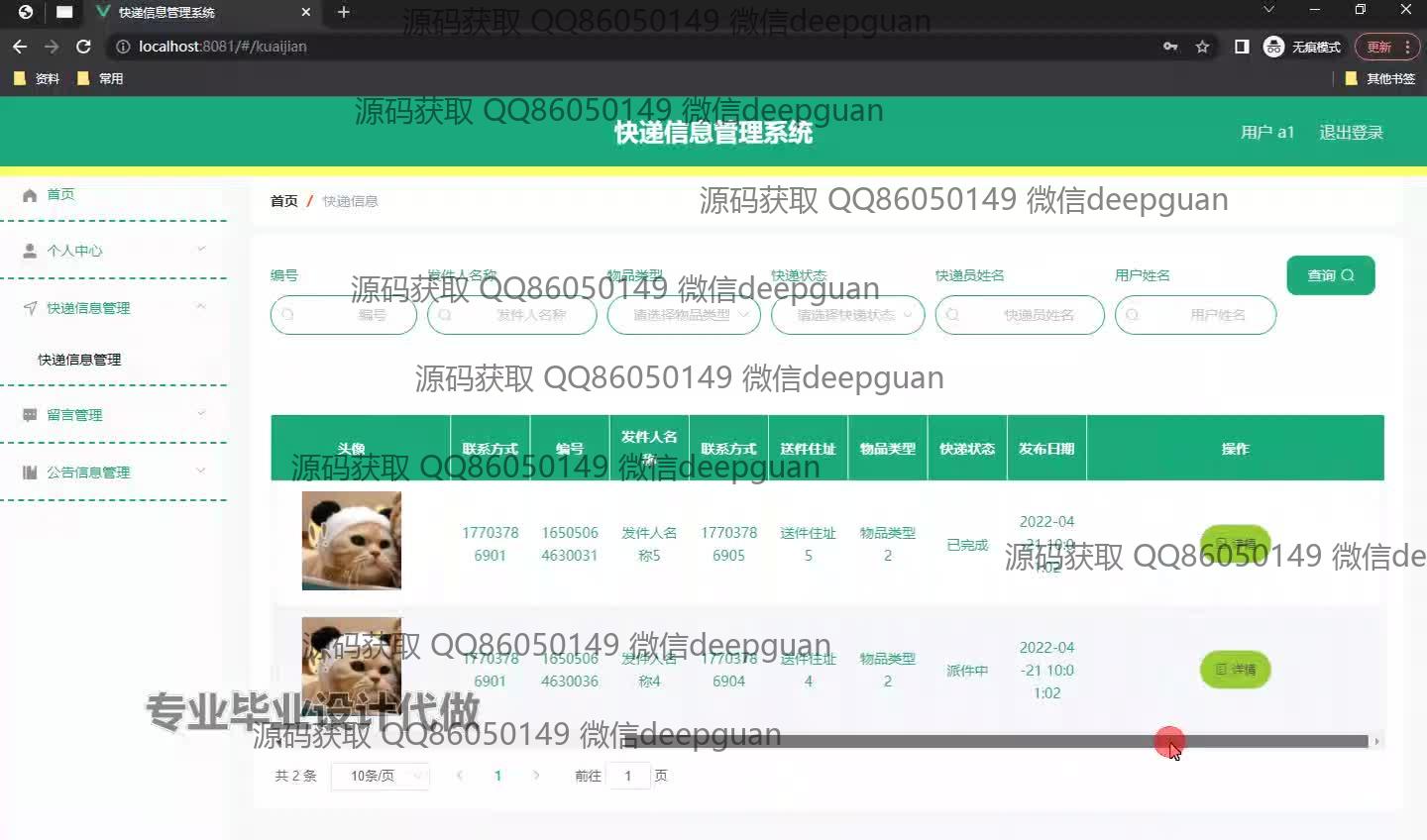
Task: Click the browser refresh icon
Action: [x=83, y=46]
